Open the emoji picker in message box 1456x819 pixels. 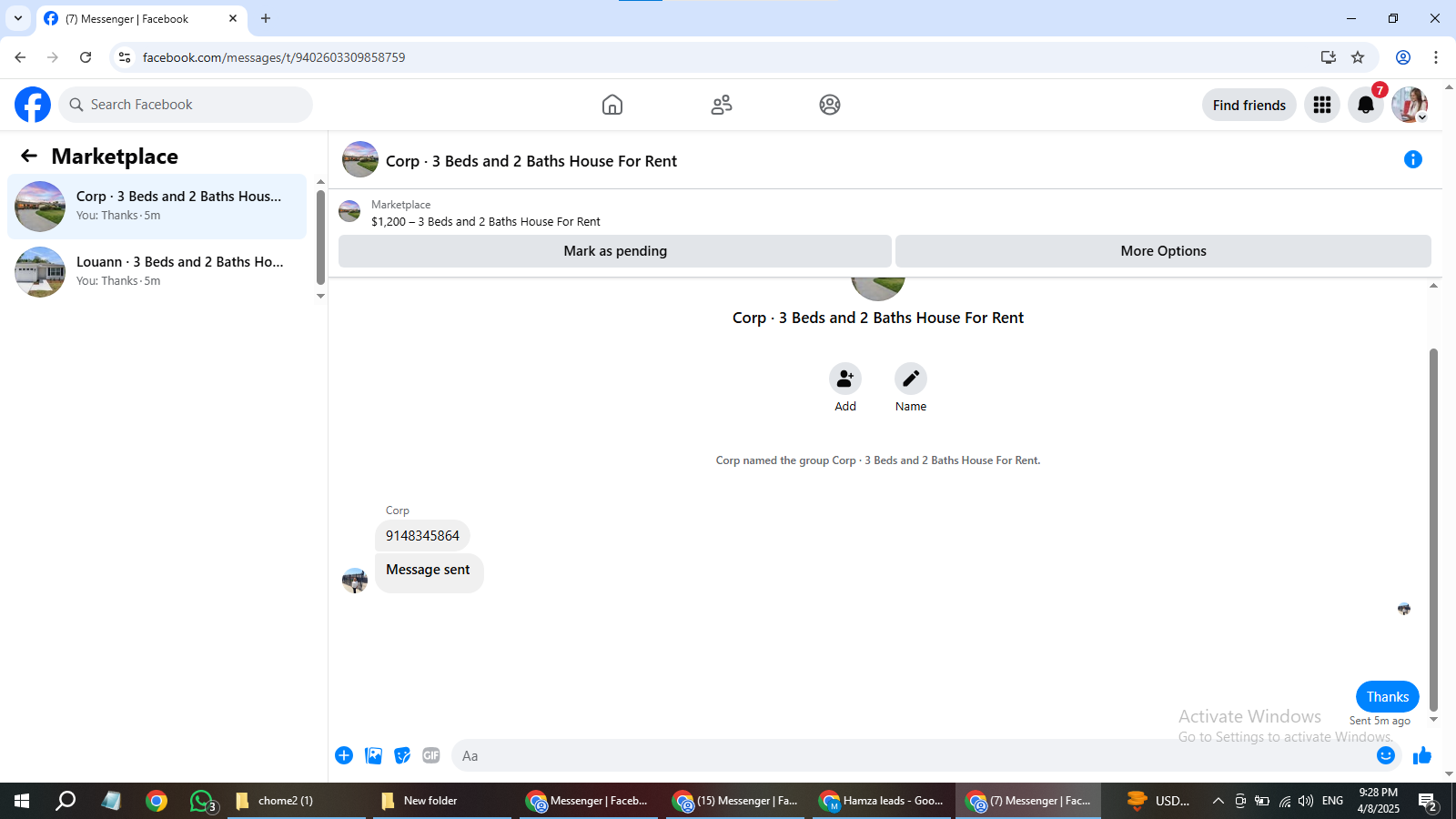(1386, 755)
